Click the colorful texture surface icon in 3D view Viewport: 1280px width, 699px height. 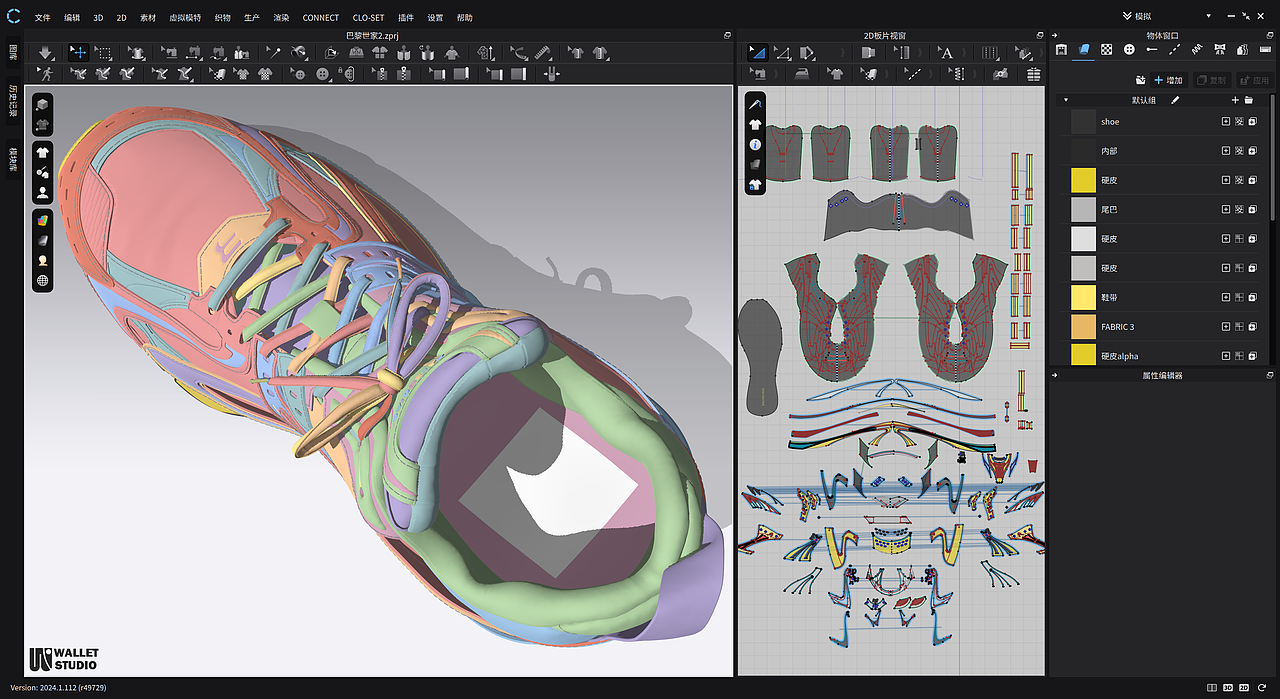click(x=43, y=220)
